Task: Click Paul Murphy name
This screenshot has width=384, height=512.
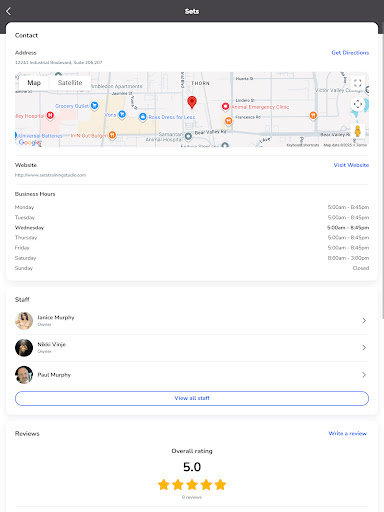Action: click(54, 375)
